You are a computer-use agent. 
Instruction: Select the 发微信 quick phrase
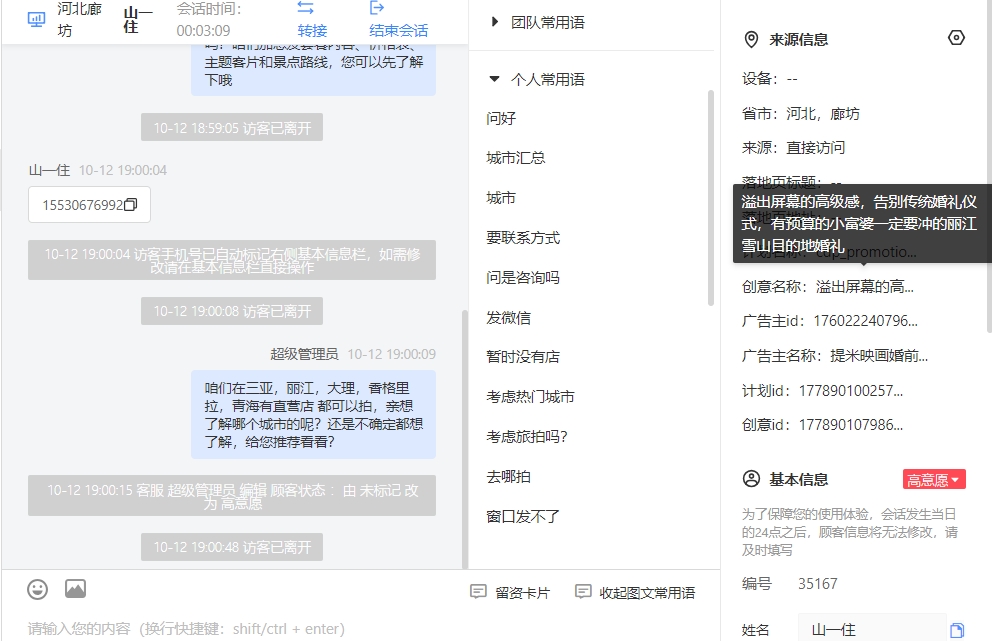[x=509, y=317]
